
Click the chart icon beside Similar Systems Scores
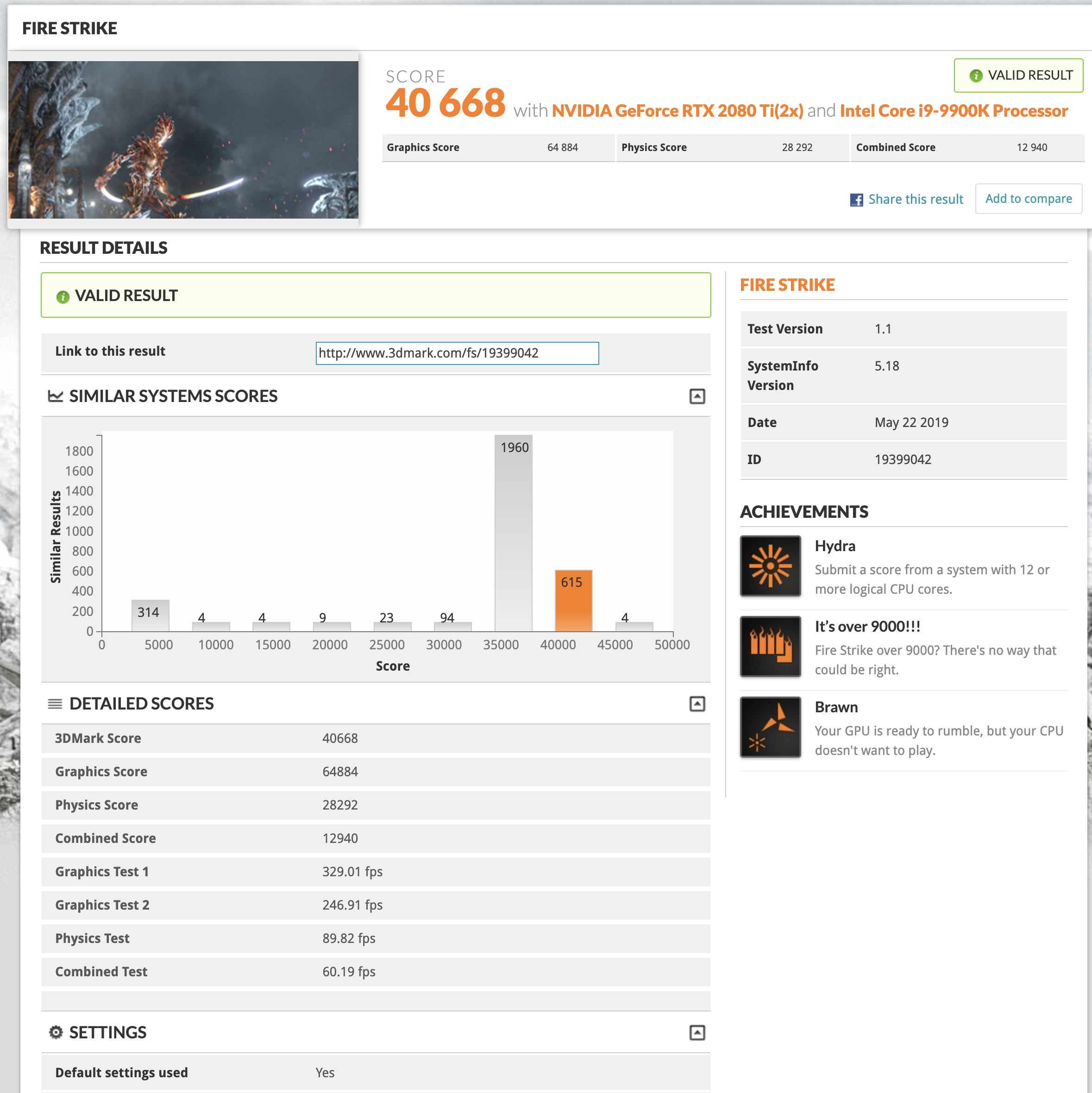coord(56,396)
